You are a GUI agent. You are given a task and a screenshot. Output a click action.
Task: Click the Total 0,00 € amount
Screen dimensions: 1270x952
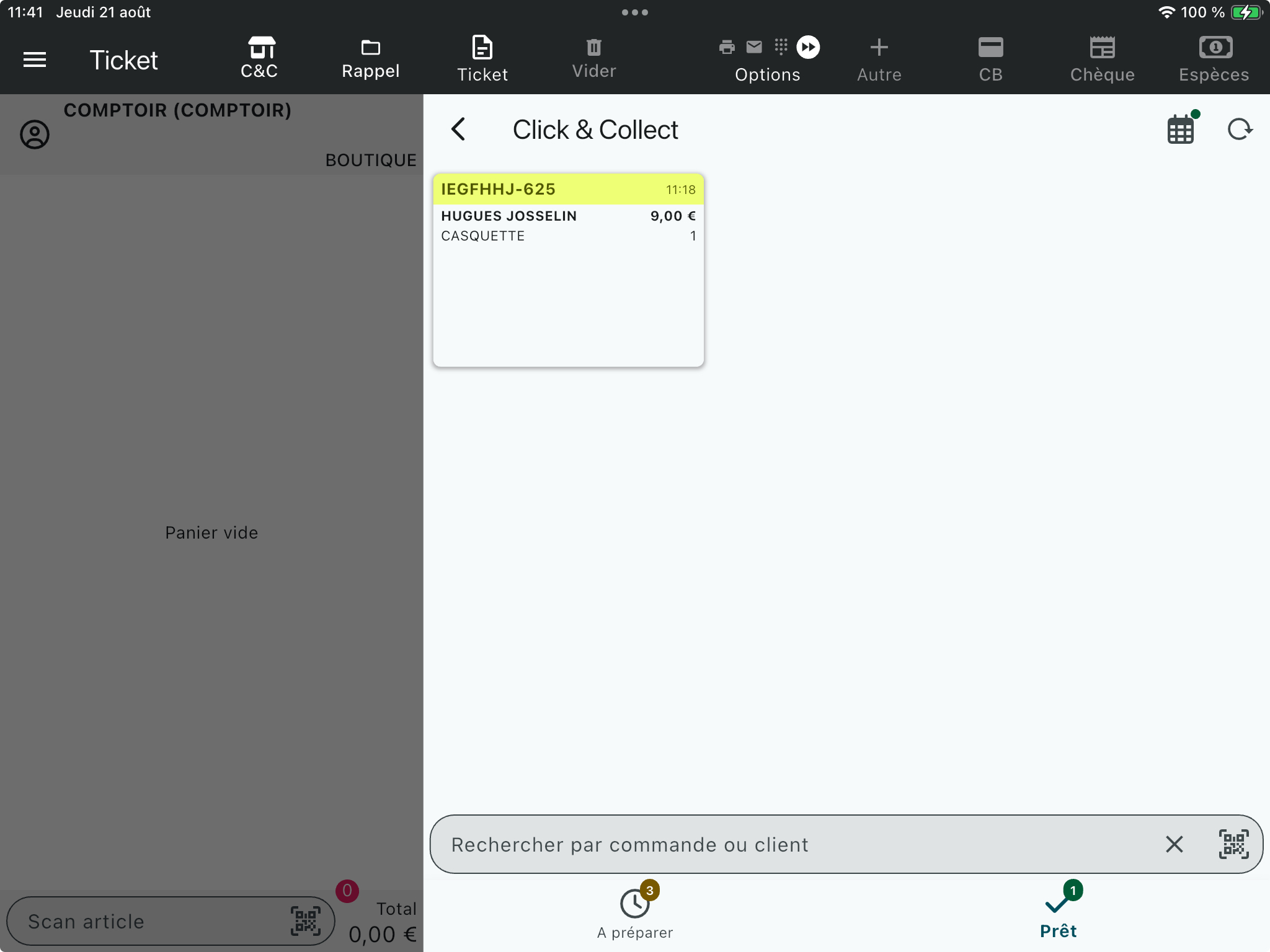(x=383, y=934)
